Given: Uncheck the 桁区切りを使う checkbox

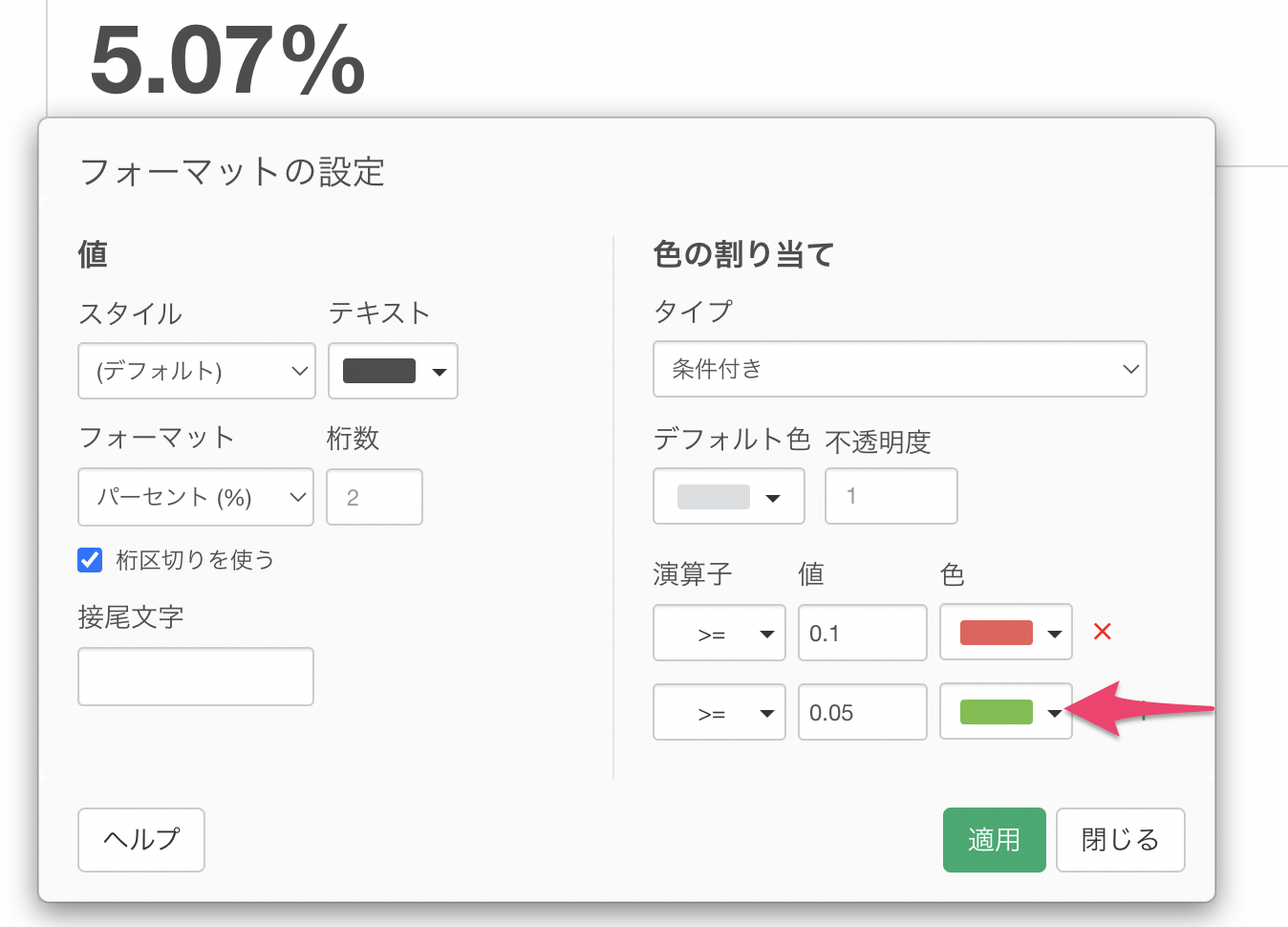Looking at the screenshot, I should tap(90, 560).
